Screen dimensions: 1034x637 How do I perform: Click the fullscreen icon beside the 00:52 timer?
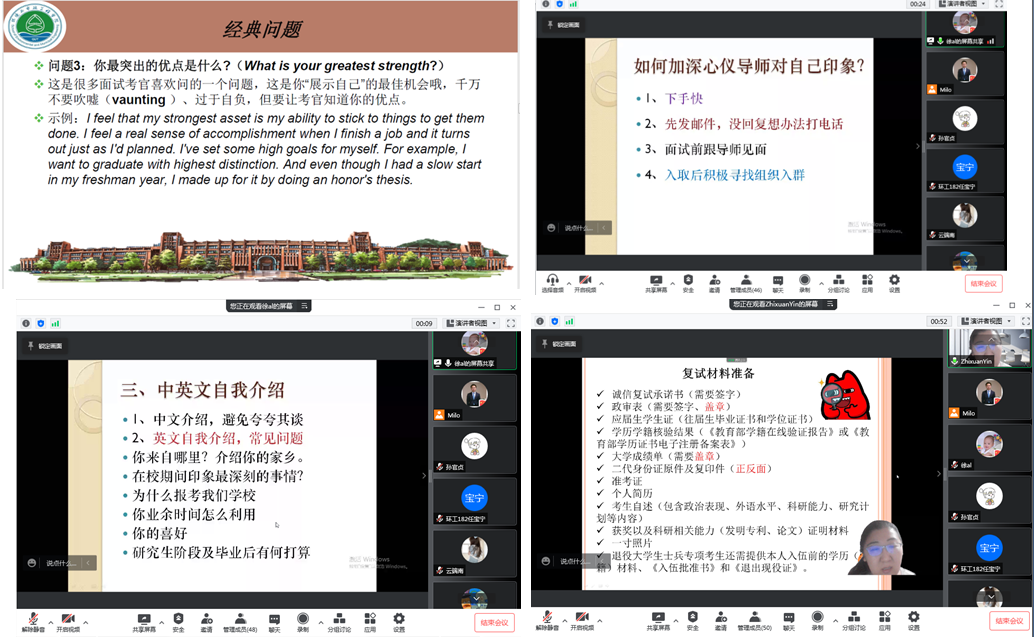(x=1024, y=321)
